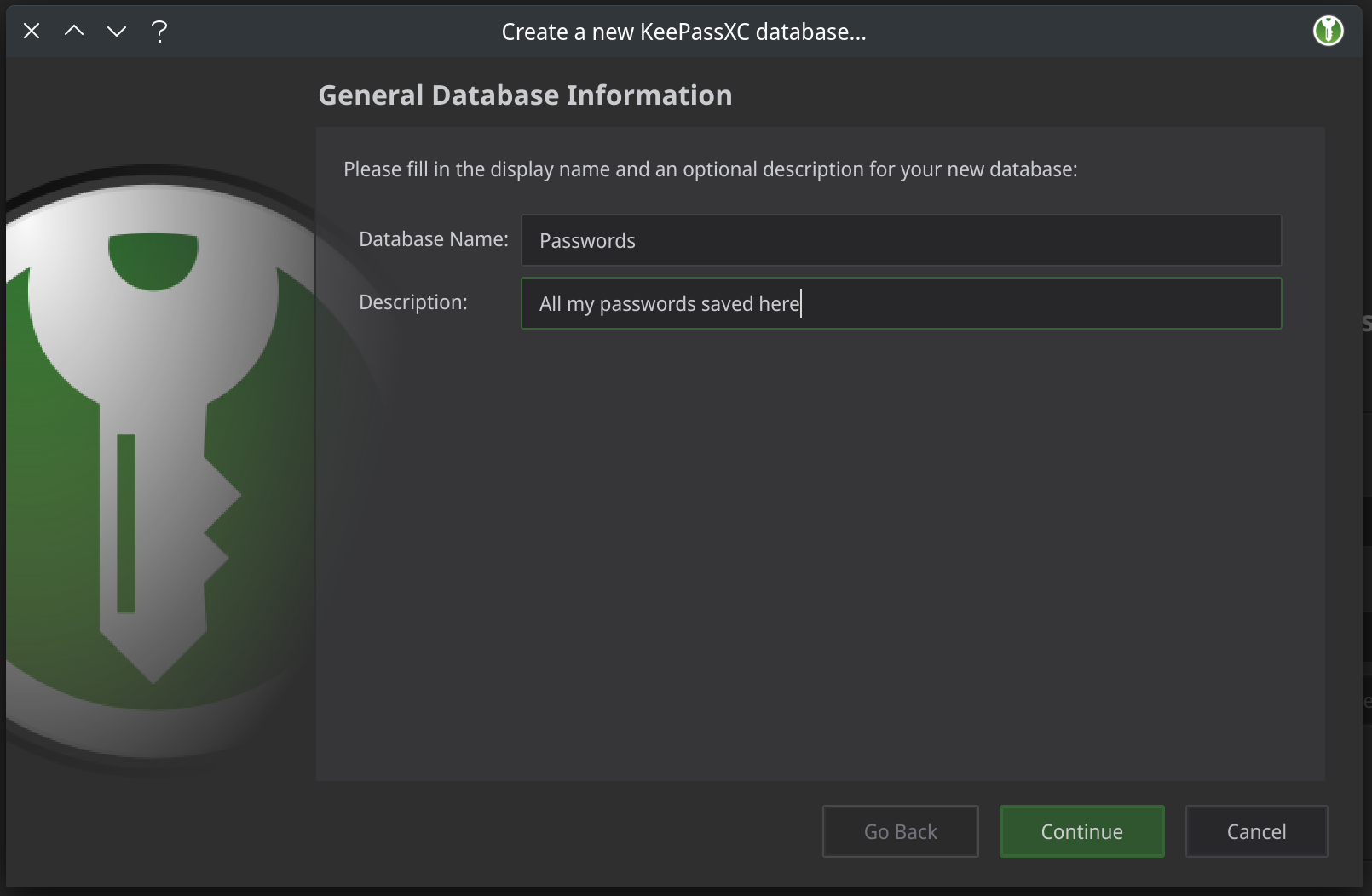Click inside the Description text box
The height and width of the screenshot is (896, 1372).
(x=901, y=303)
